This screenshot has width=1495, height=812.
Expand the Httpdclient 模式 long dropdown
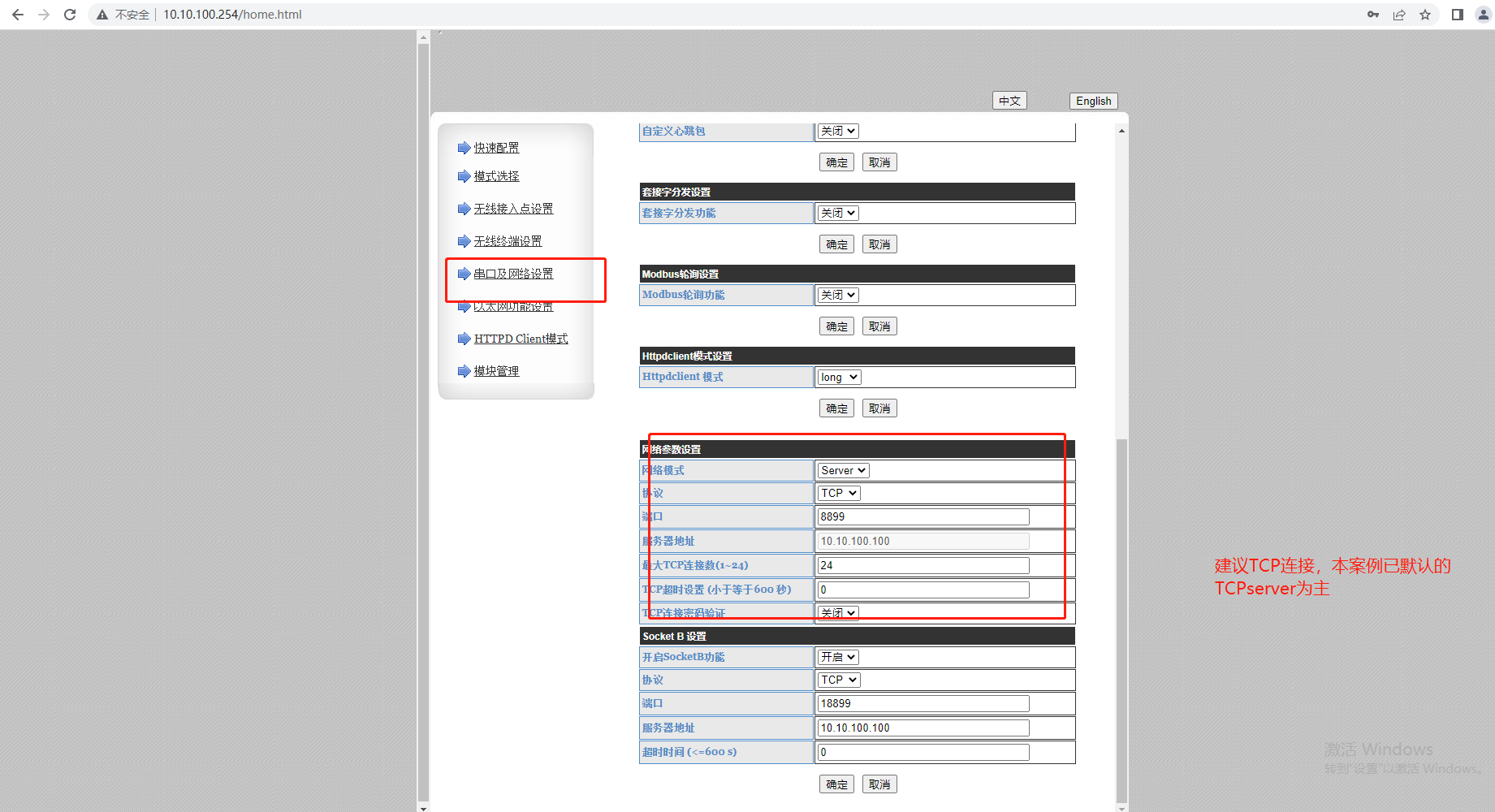pyautogui.click(x=839, y=377)
